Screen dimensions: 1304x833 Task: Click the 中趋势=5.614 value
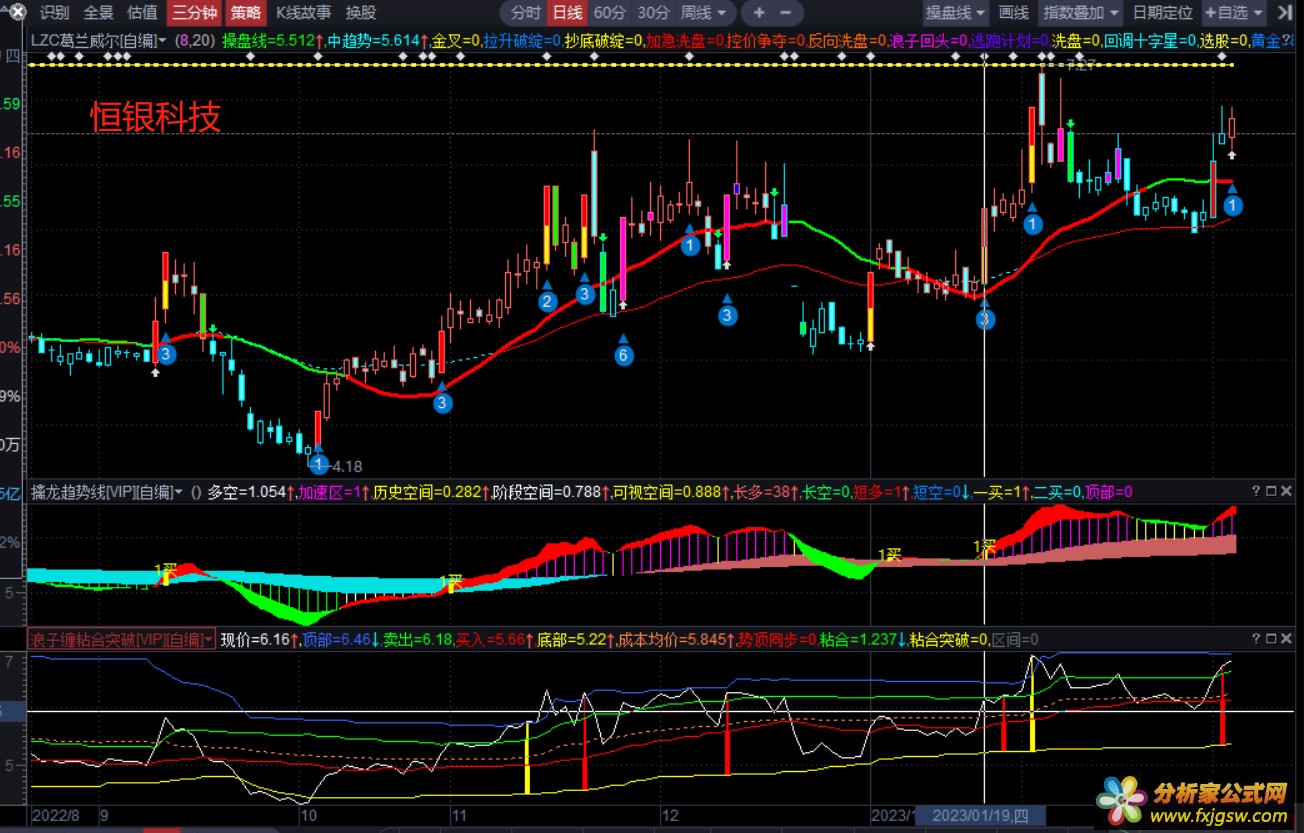click(x=376, y=42)
